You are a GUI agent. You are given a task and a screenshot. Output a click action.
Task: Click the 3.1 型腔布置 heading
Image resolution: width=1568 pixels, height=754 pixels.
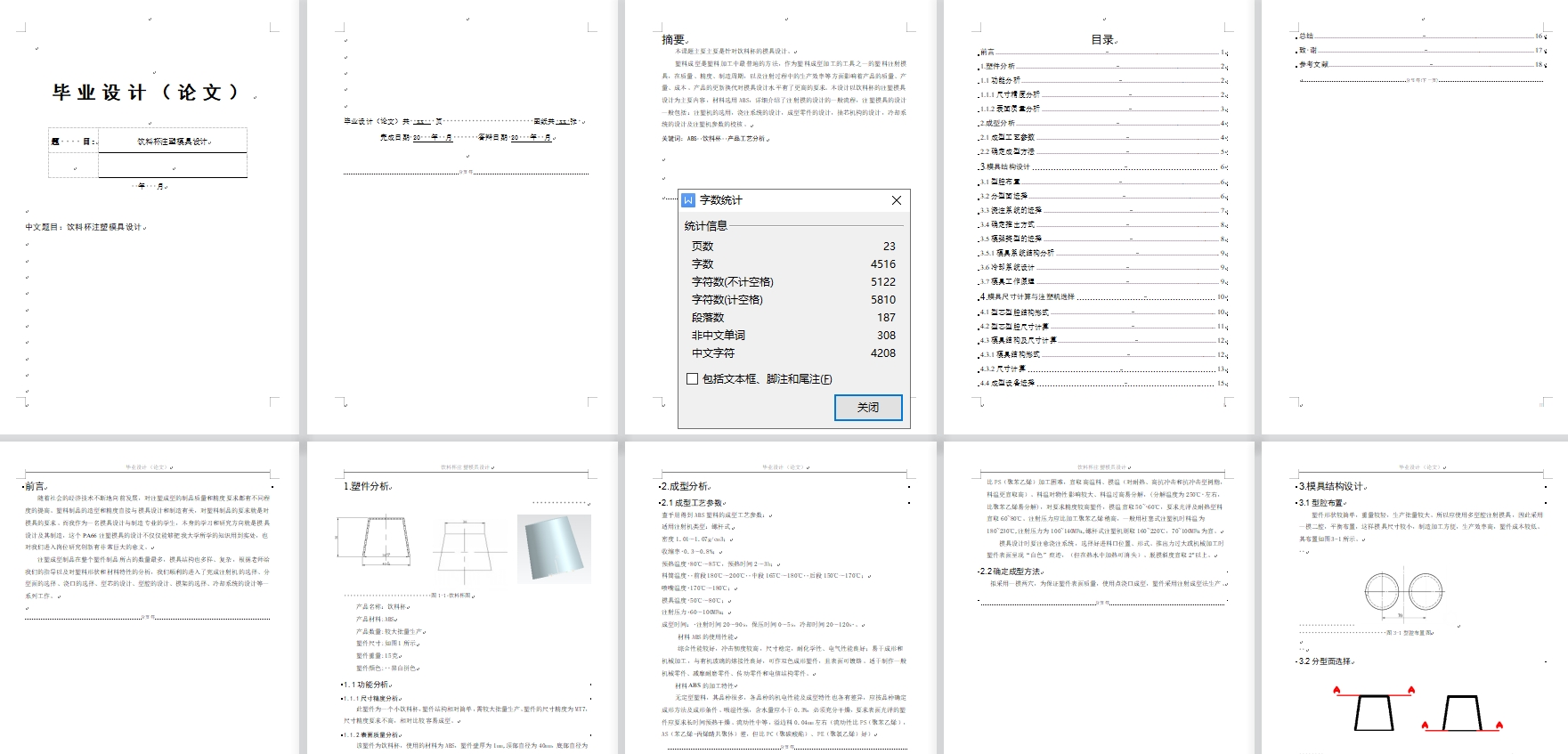pyautogui.click(x=1321, y=503)
